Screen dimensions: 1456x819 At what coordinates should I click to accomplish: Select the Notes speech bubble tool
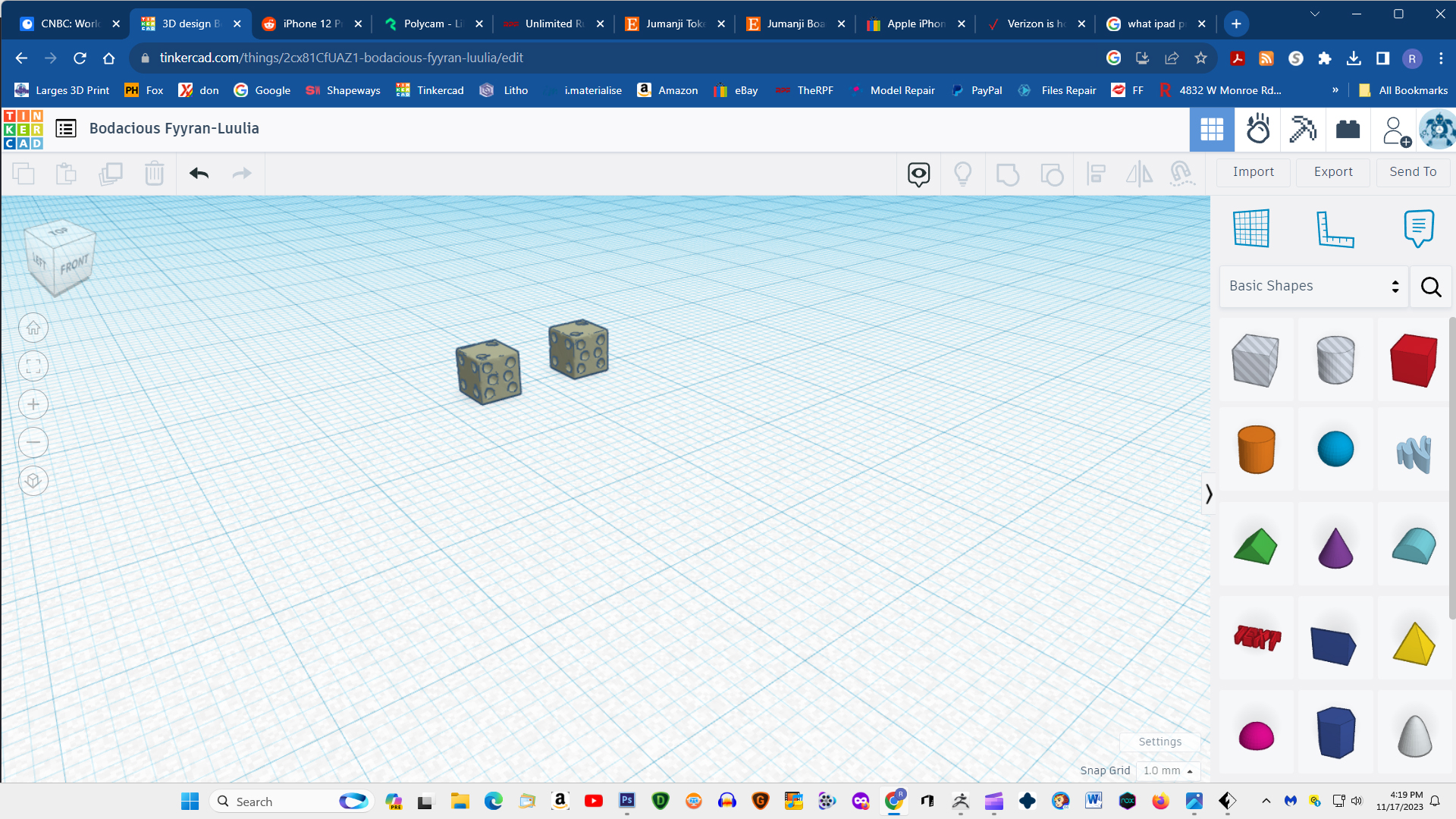[1418, 228]
